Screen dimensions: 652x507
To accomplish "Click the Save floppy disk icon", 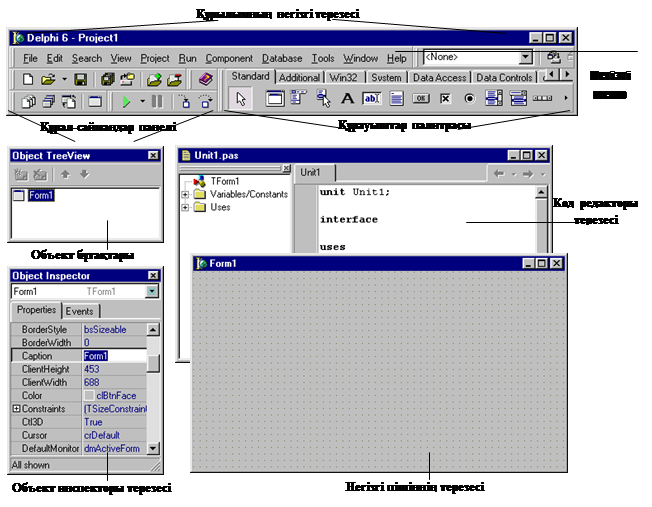I will (80, 79).
